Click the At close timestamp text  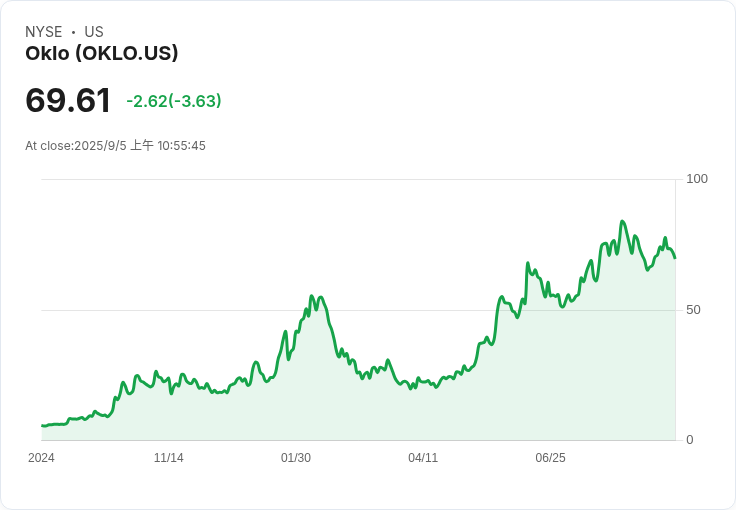115,145
